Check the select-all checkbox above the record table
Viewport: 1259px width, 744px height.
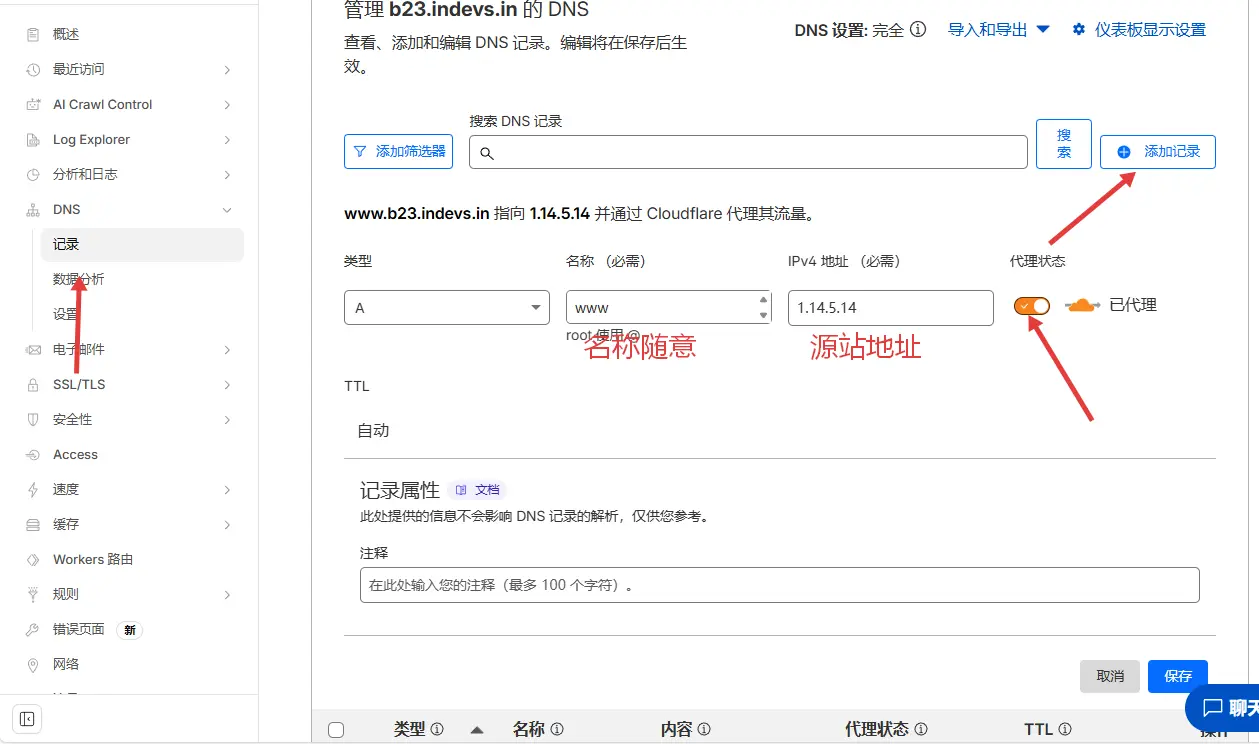pyautogui.click(x=336, y=729)
